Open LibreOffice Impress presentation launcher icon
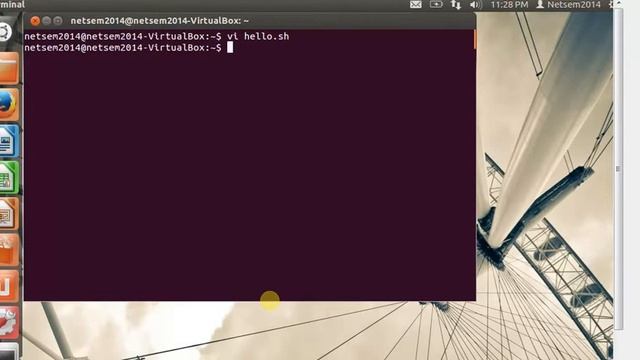Image resolution: width=640 pixels, height=360 pixels. coord(9,213)
